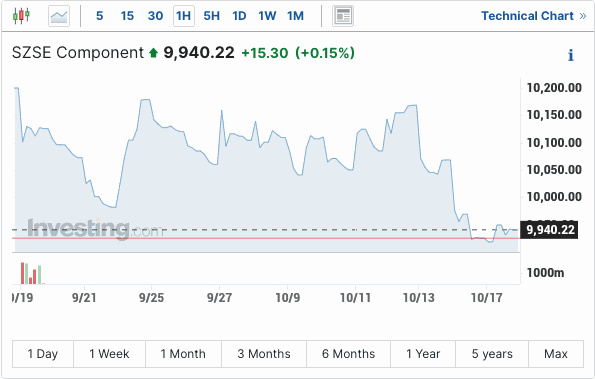Image resolution: width=595 pixels, height=379 pixels.
Task: Click the +15.30 change value
Action: 265,53
